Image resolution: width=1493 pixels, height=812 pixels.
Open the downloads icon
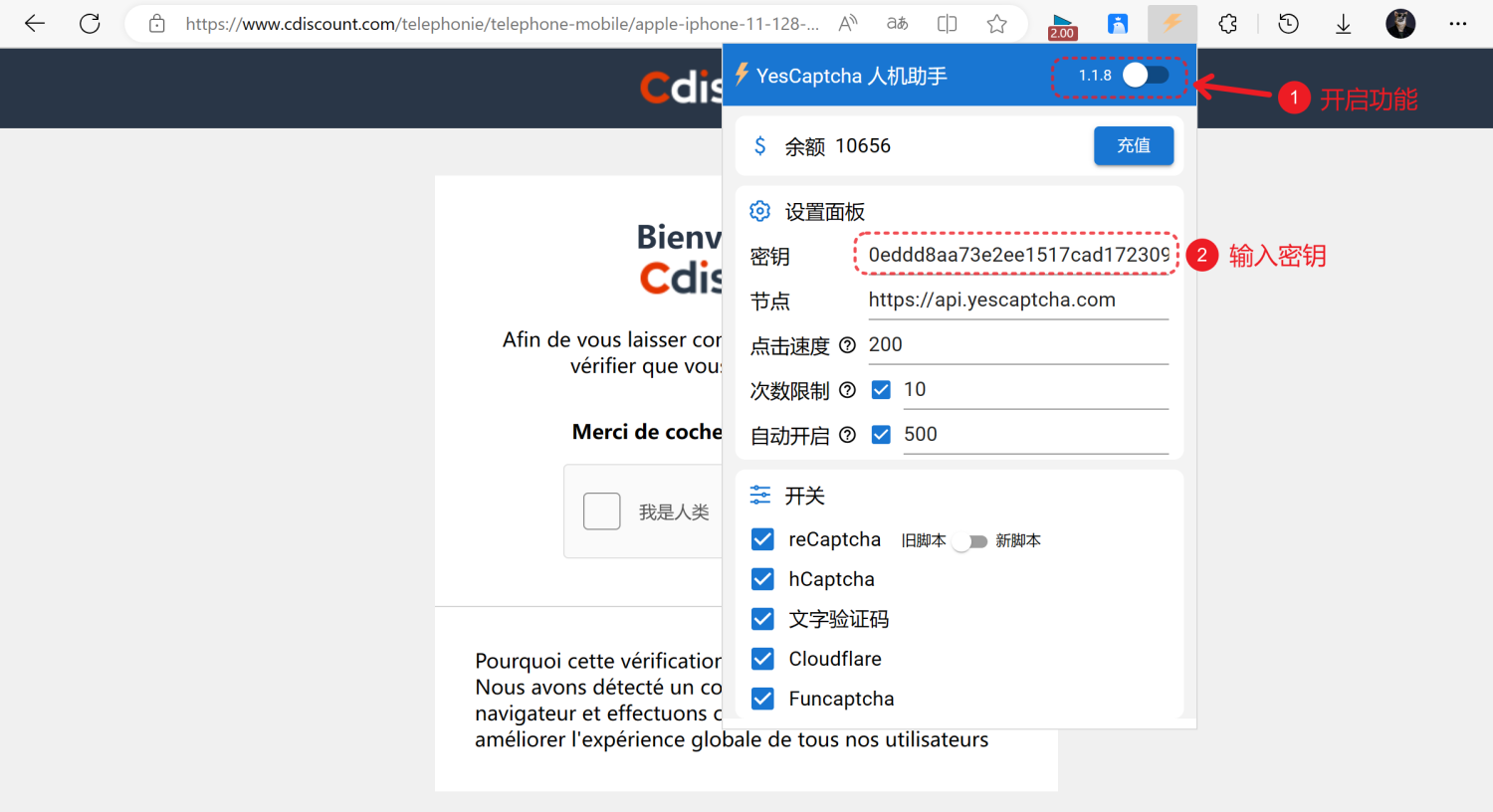point(1344,24)
